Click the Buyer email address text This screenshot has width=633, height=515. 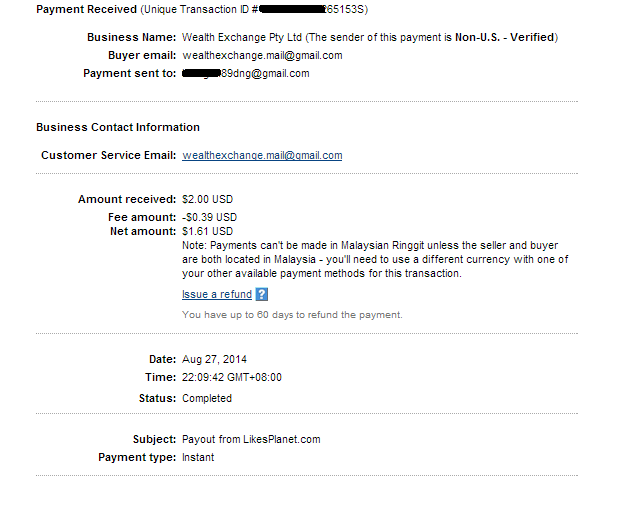(x=262, y=55)
